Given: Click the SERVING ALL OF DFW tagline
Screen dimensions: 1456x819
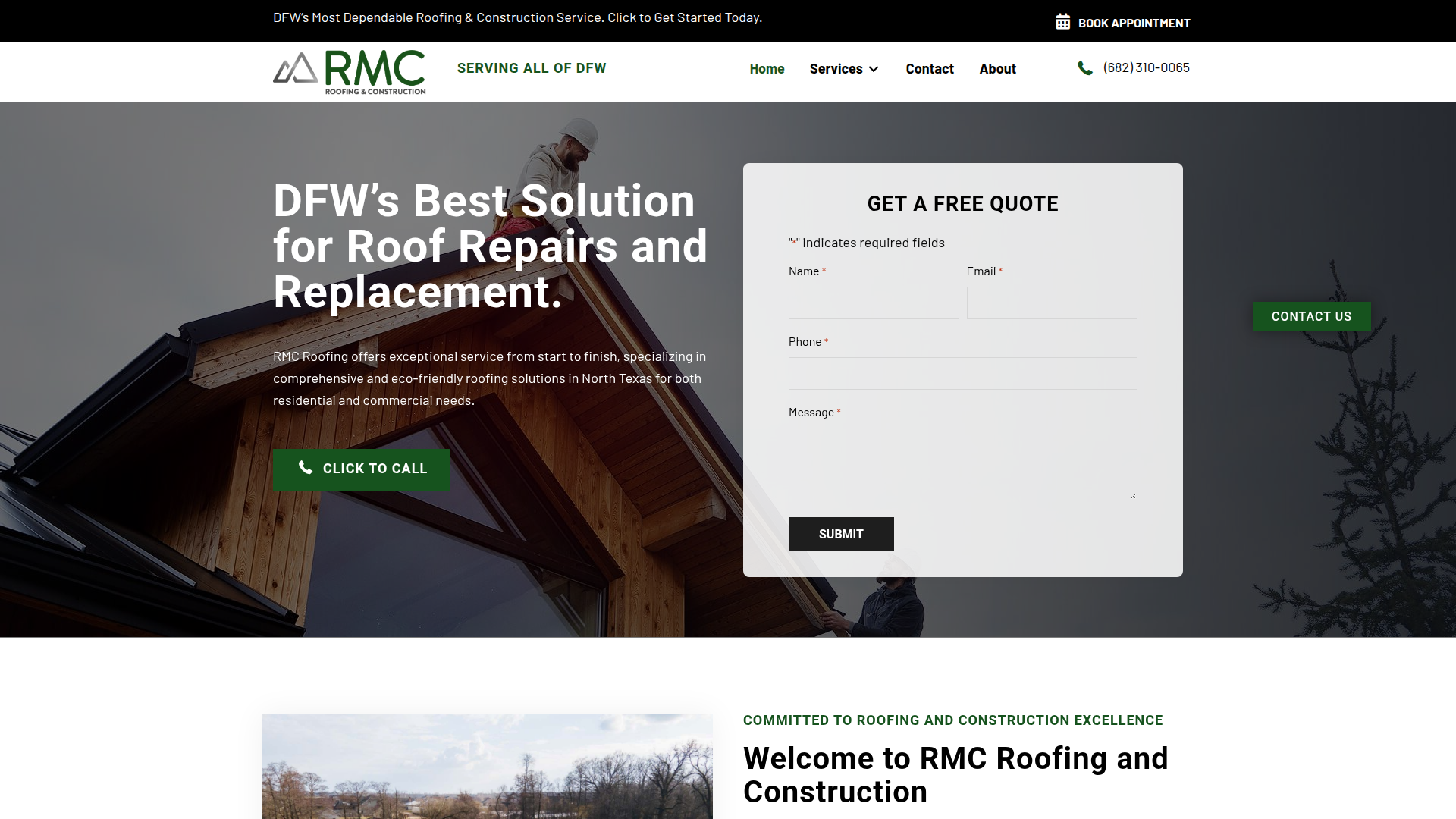Looking at the screenshot, I should 532,68.
